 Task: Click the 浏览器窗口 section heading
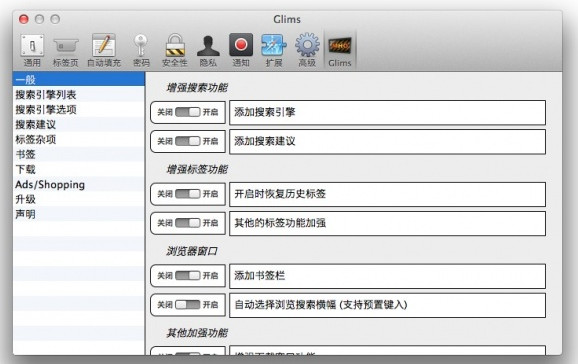[192, 252]
